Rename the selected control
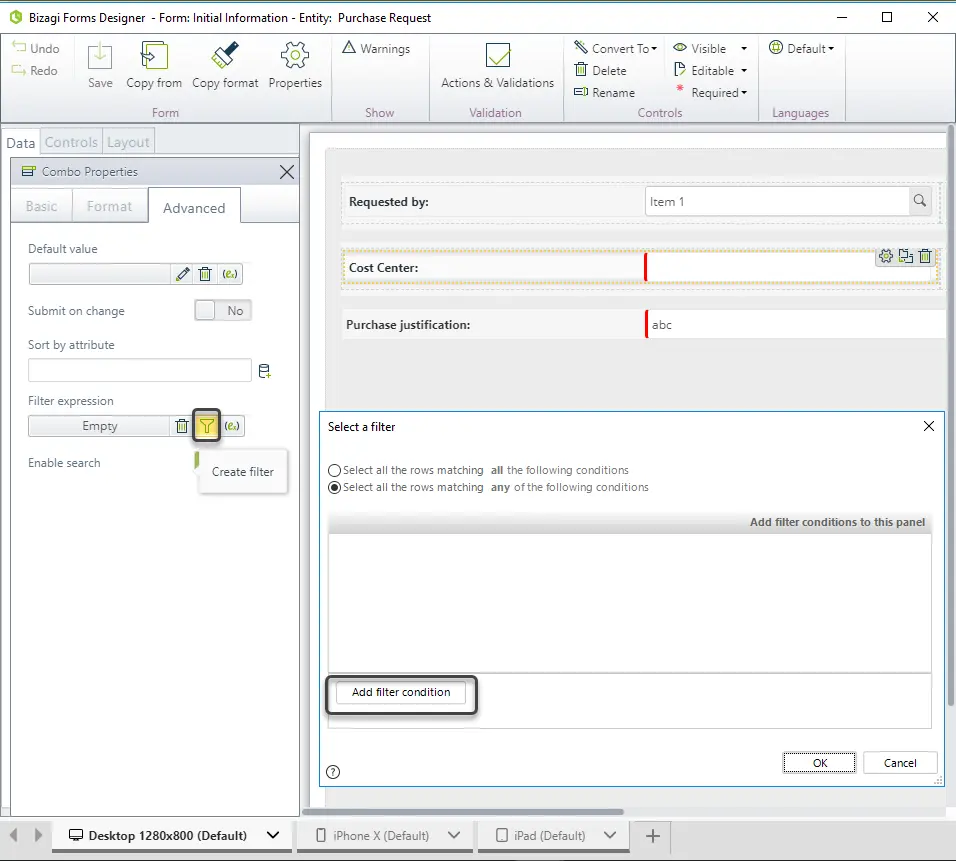This screenshot has height=861, width=956. (x=604, y=92)
